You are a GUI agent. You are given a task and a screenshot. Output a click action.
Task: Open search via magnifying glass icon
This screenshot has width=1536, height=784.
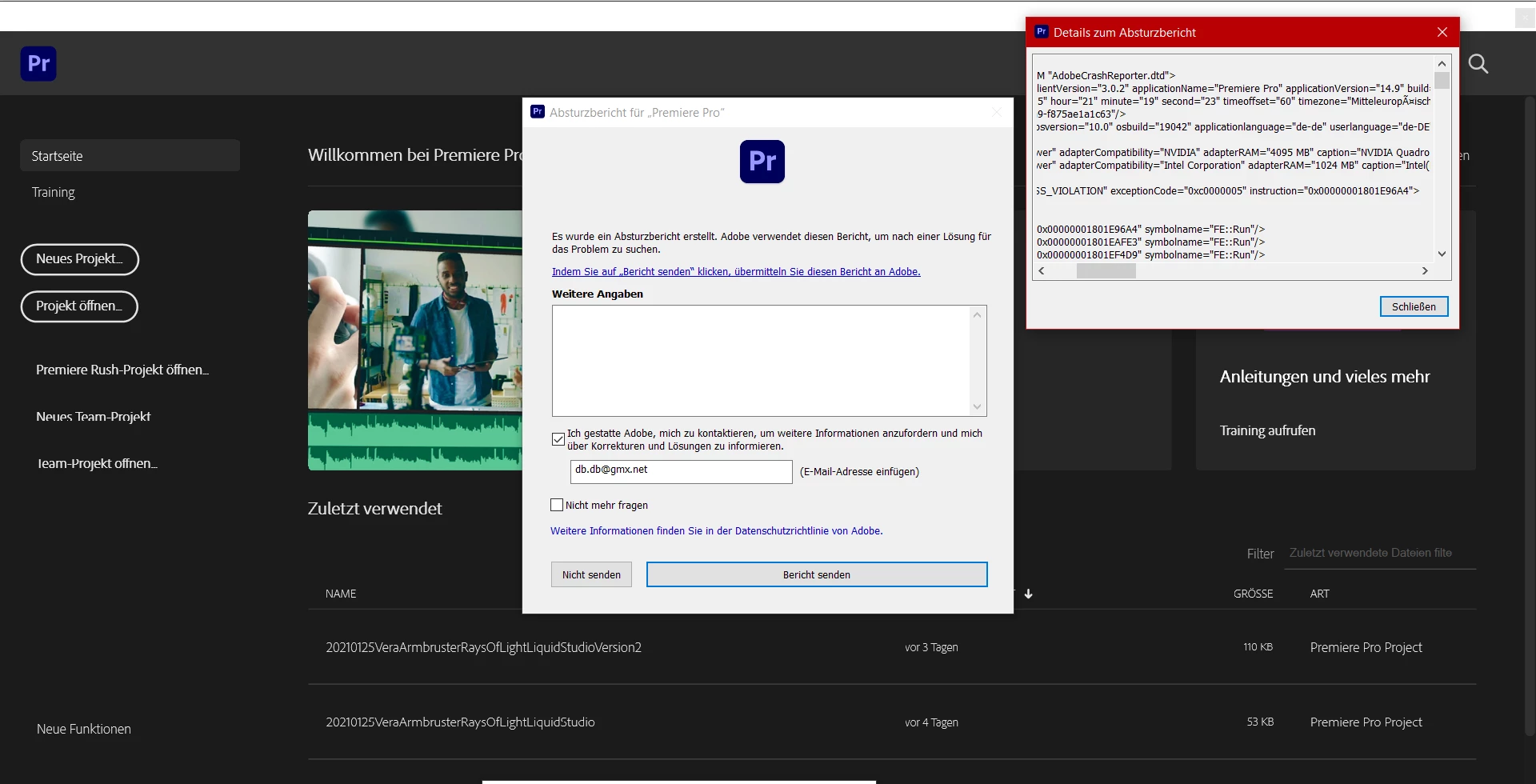(1478, 64)
